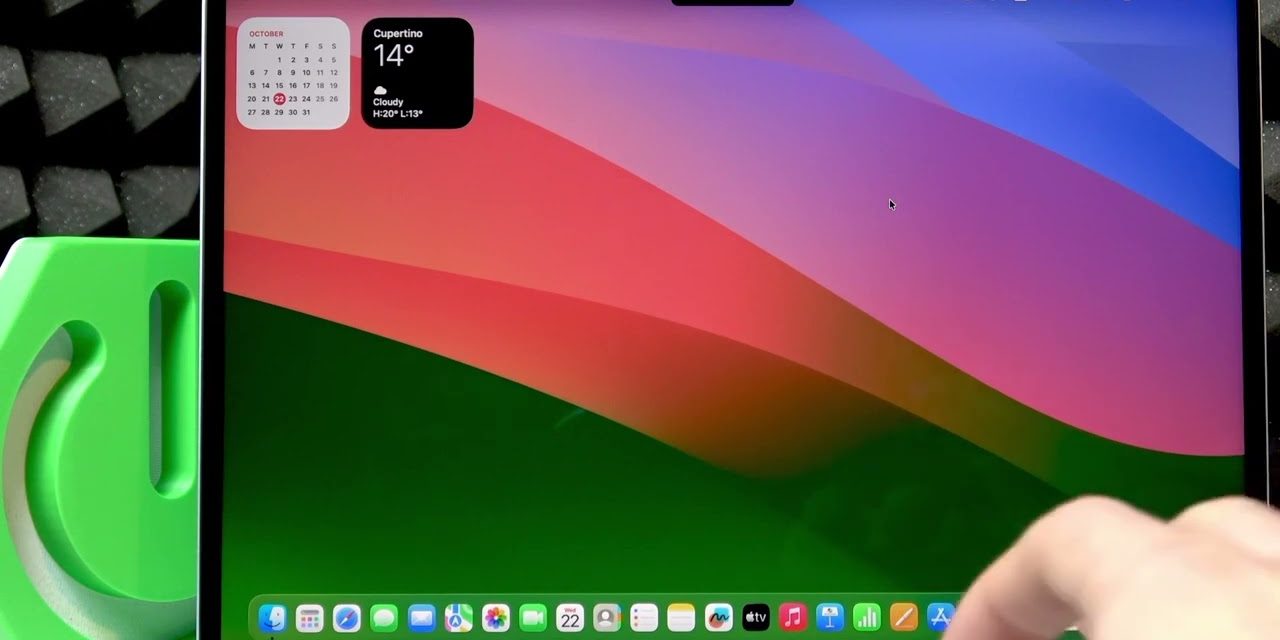This screenshot has width=1280, height=640.
Task: Launch Reminders from the Dock
Action: pos(644,618)
